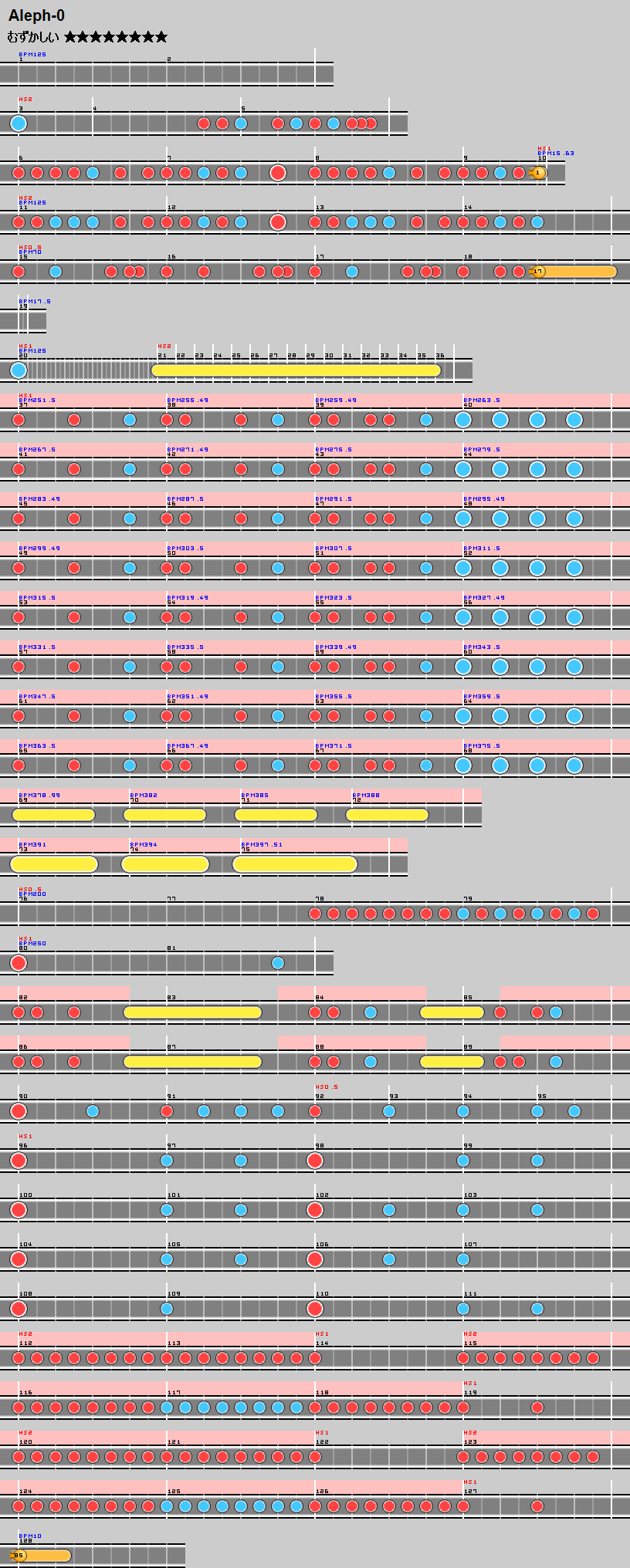The width and height of the screenshot is (630, 1568).
Task: Select the balloon note labeled 17
Action: (539, 272)
